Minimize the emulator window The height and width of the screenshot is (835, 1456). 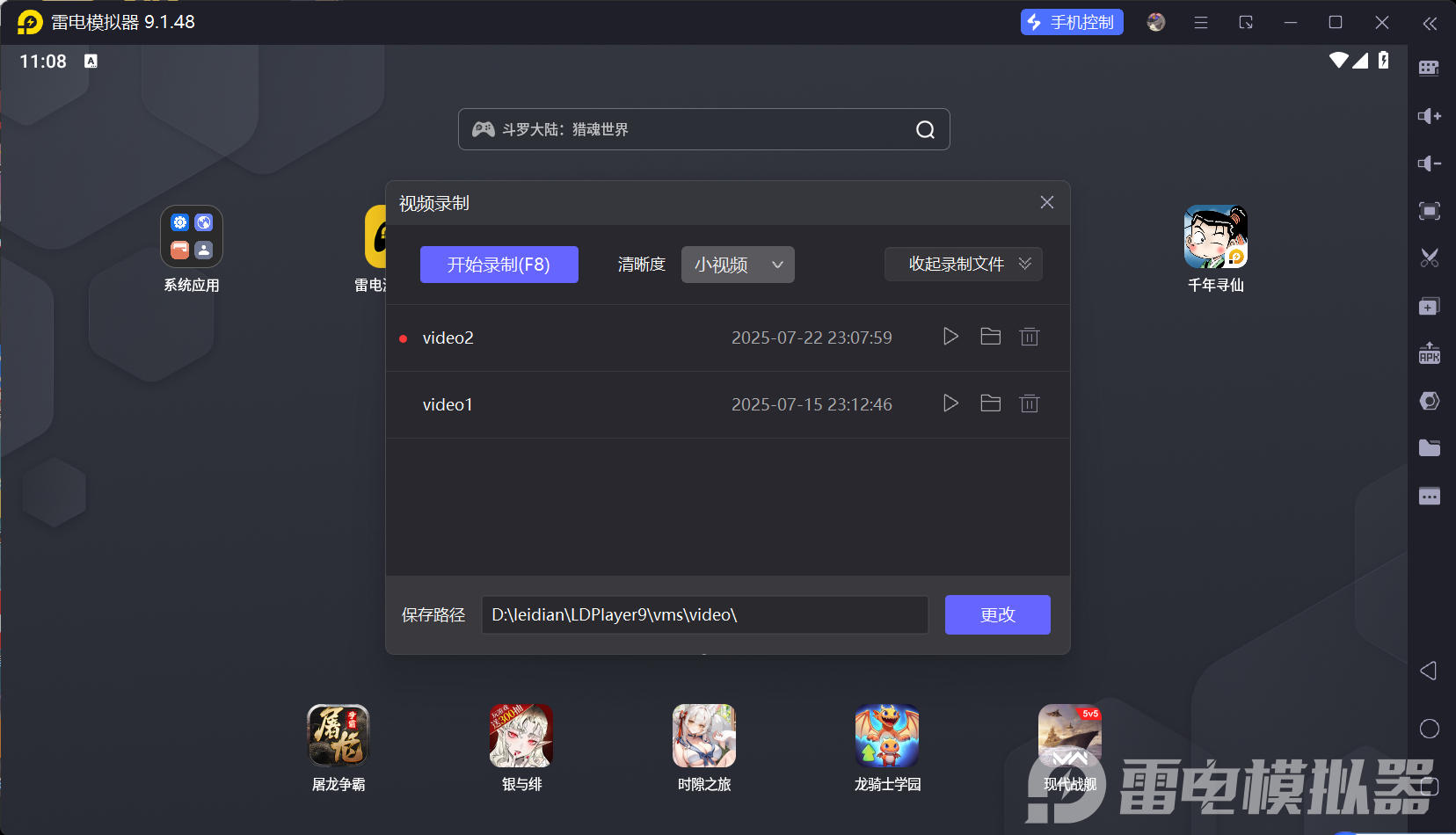click(x=1291, y=22)
